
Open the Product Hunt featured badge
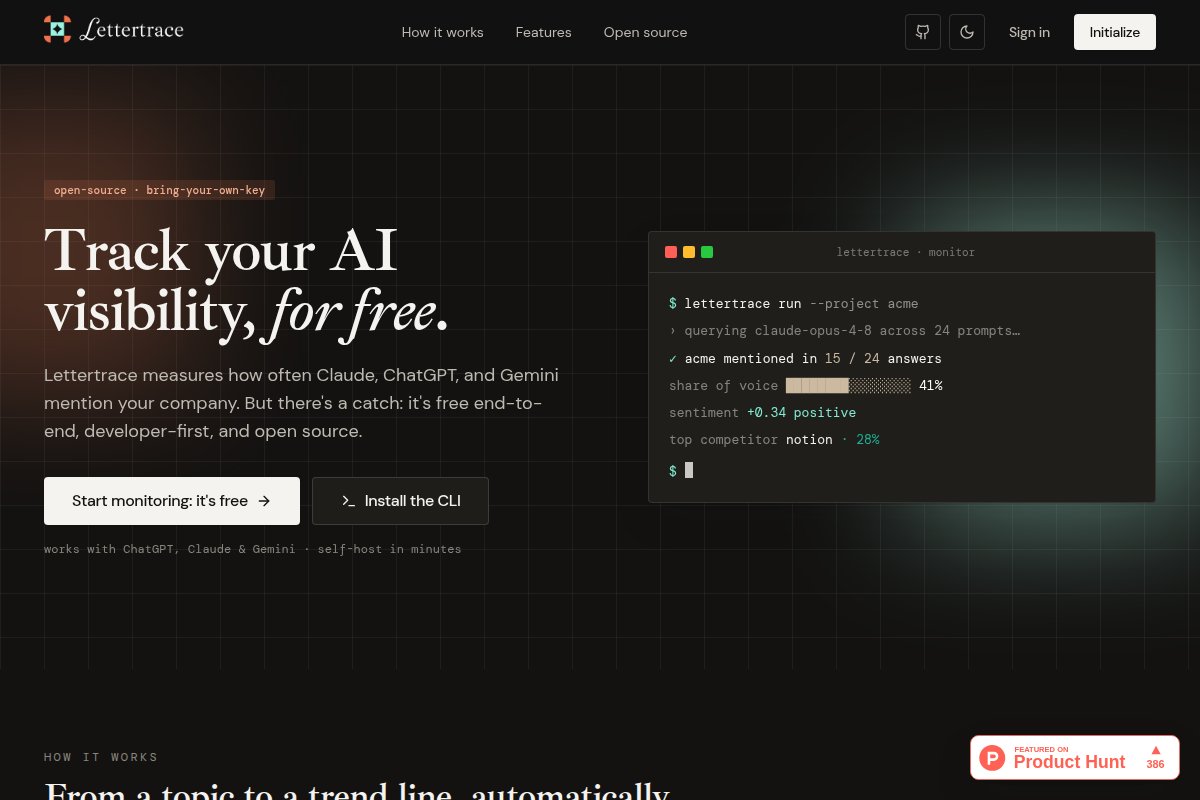pos(1075,758)
